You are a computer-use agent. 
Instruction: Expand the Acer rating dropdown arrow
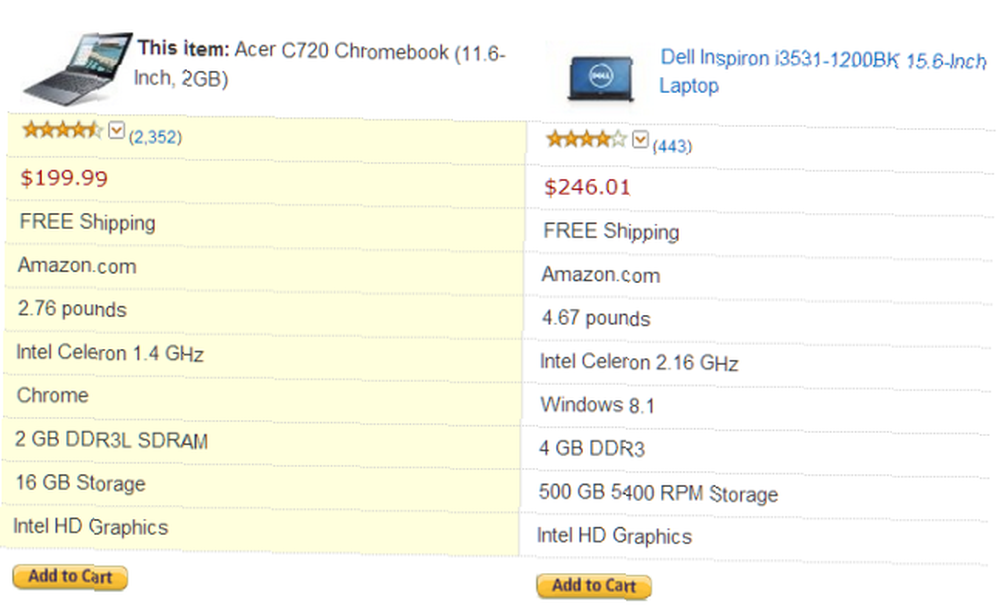point(116,130)
